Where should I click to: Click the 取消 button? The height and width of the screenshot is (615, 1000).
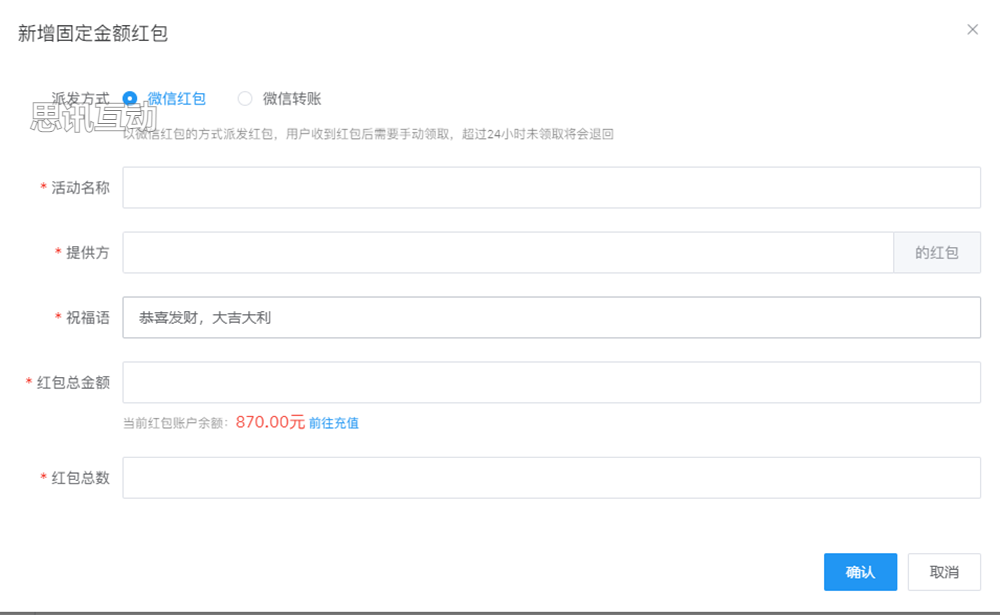click(x=944, y=572)
